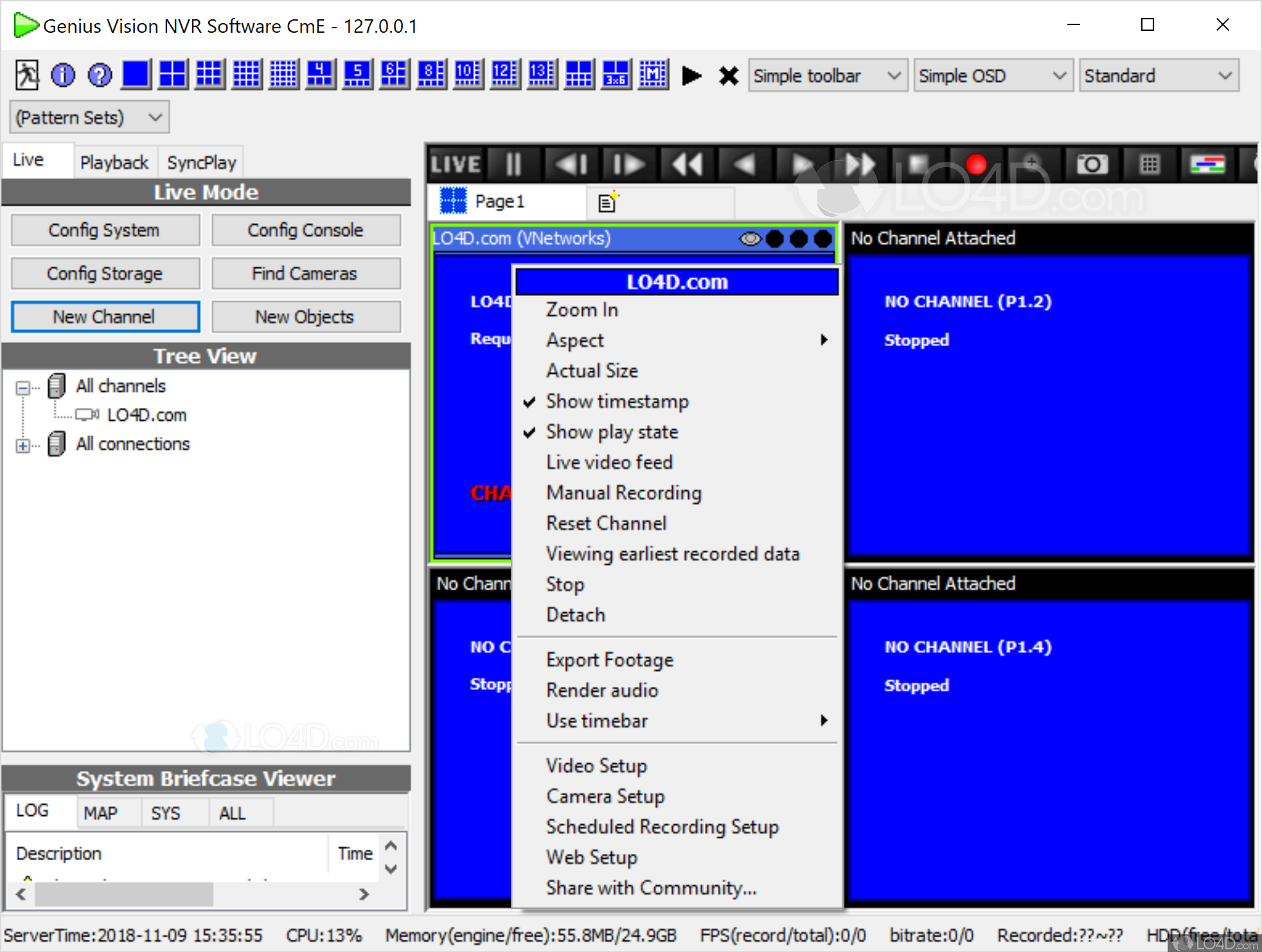Click the pause button next to LIVE
The height and width of the screenshot is (952, 1262).
(513, 164)
